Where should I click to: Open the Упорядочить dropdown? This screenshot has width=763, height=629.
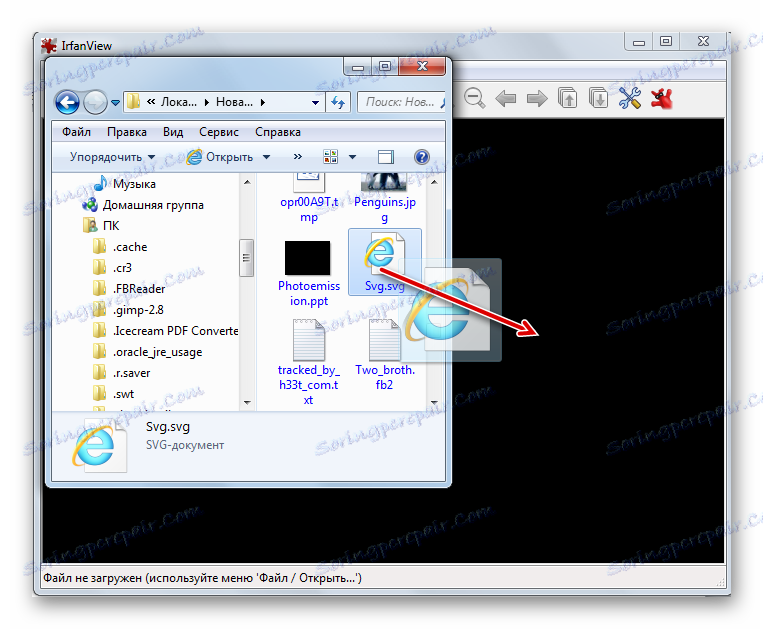112,157
